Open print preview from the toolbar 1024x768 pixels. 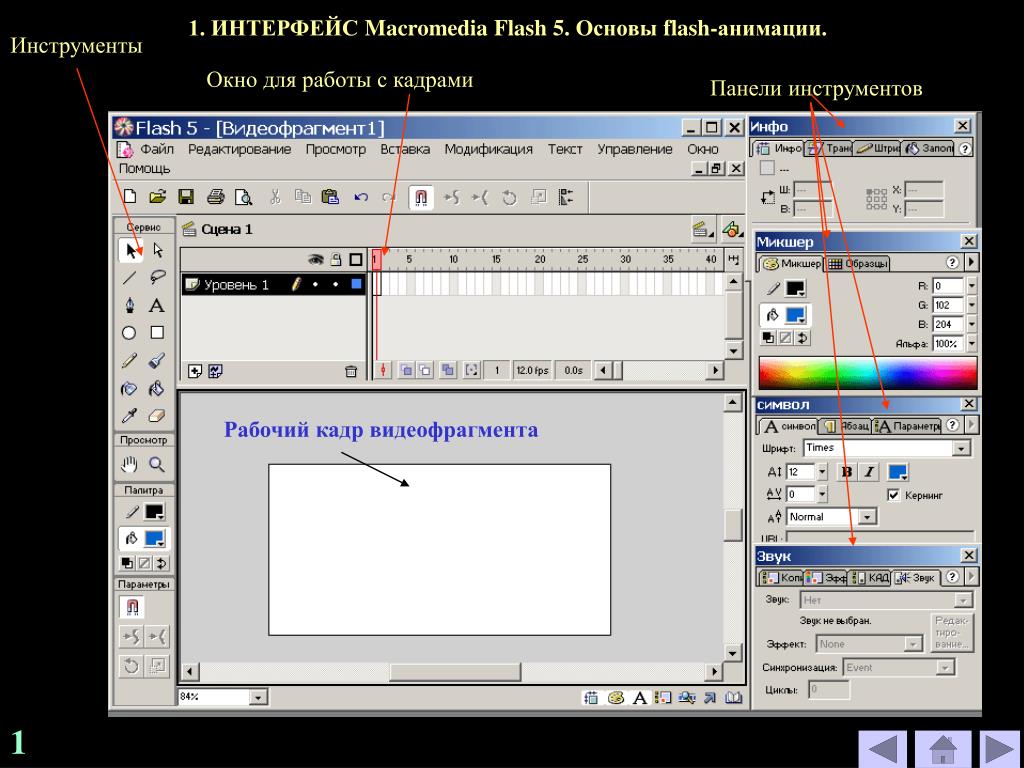(x=244, y=197)
